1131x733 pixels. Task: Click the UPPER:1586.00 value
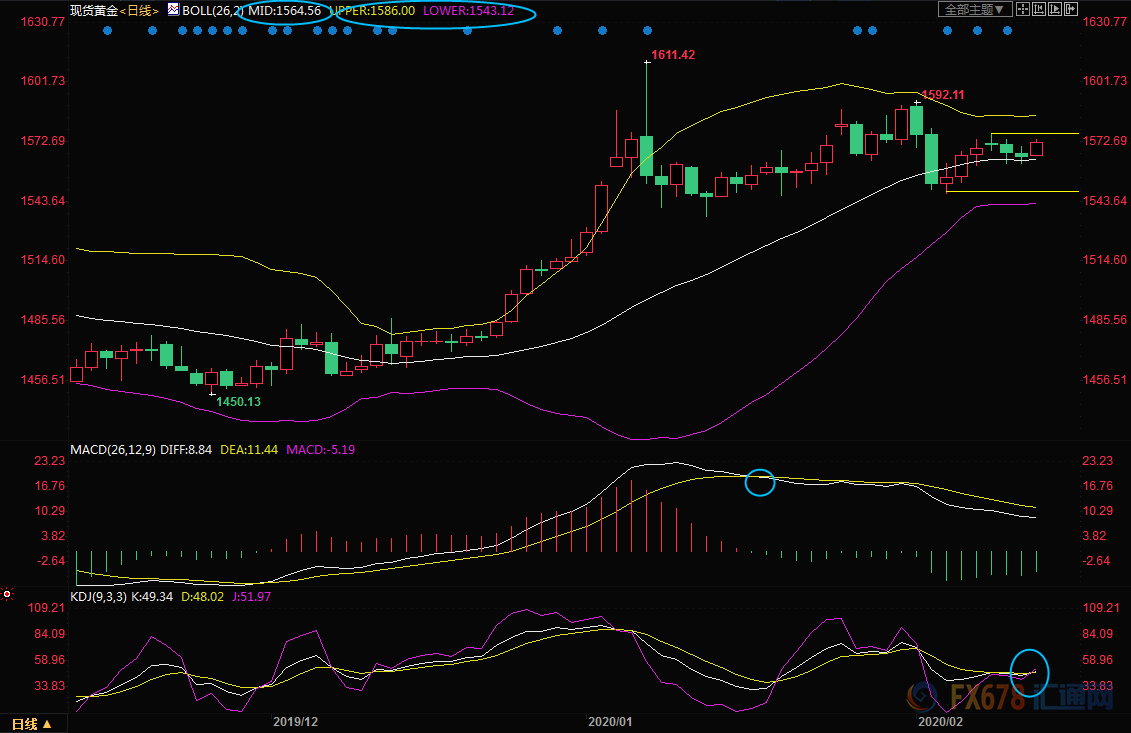click(373, 11)
